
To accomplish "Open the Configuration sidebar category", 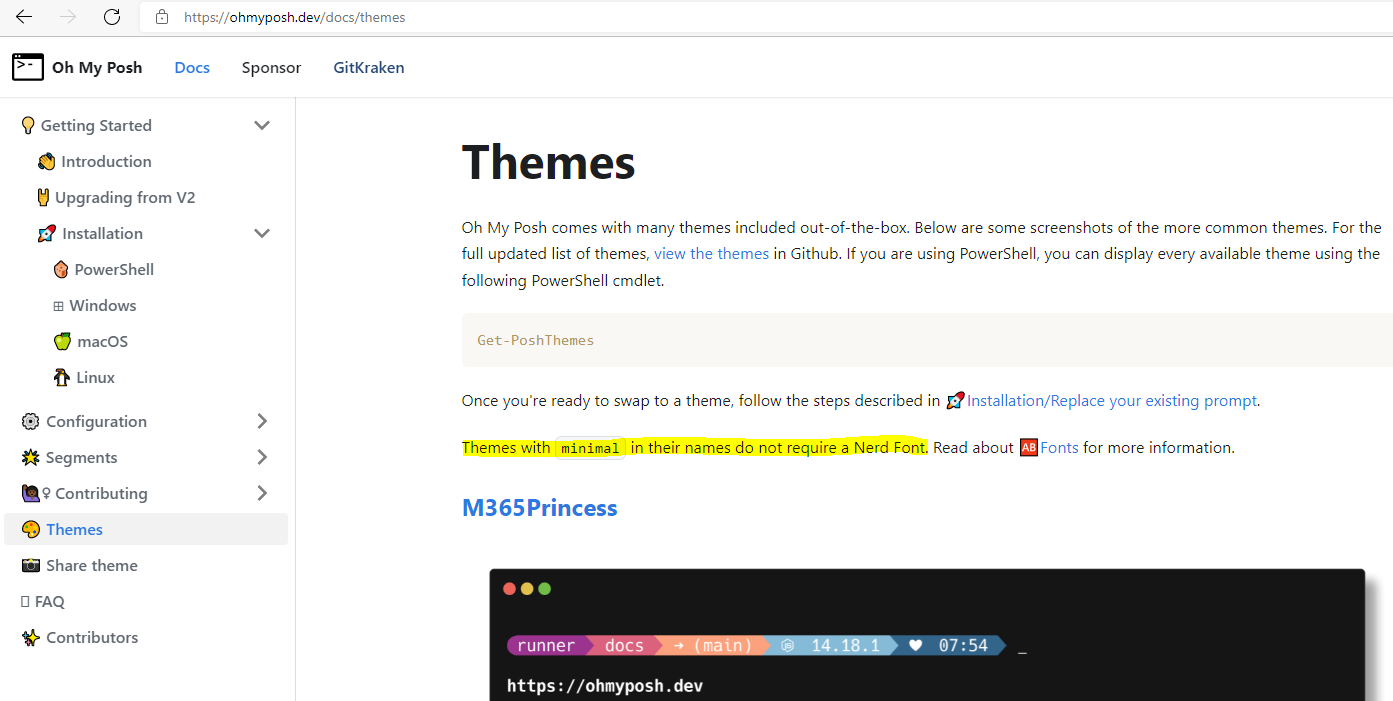I will [x=96, y=421].
